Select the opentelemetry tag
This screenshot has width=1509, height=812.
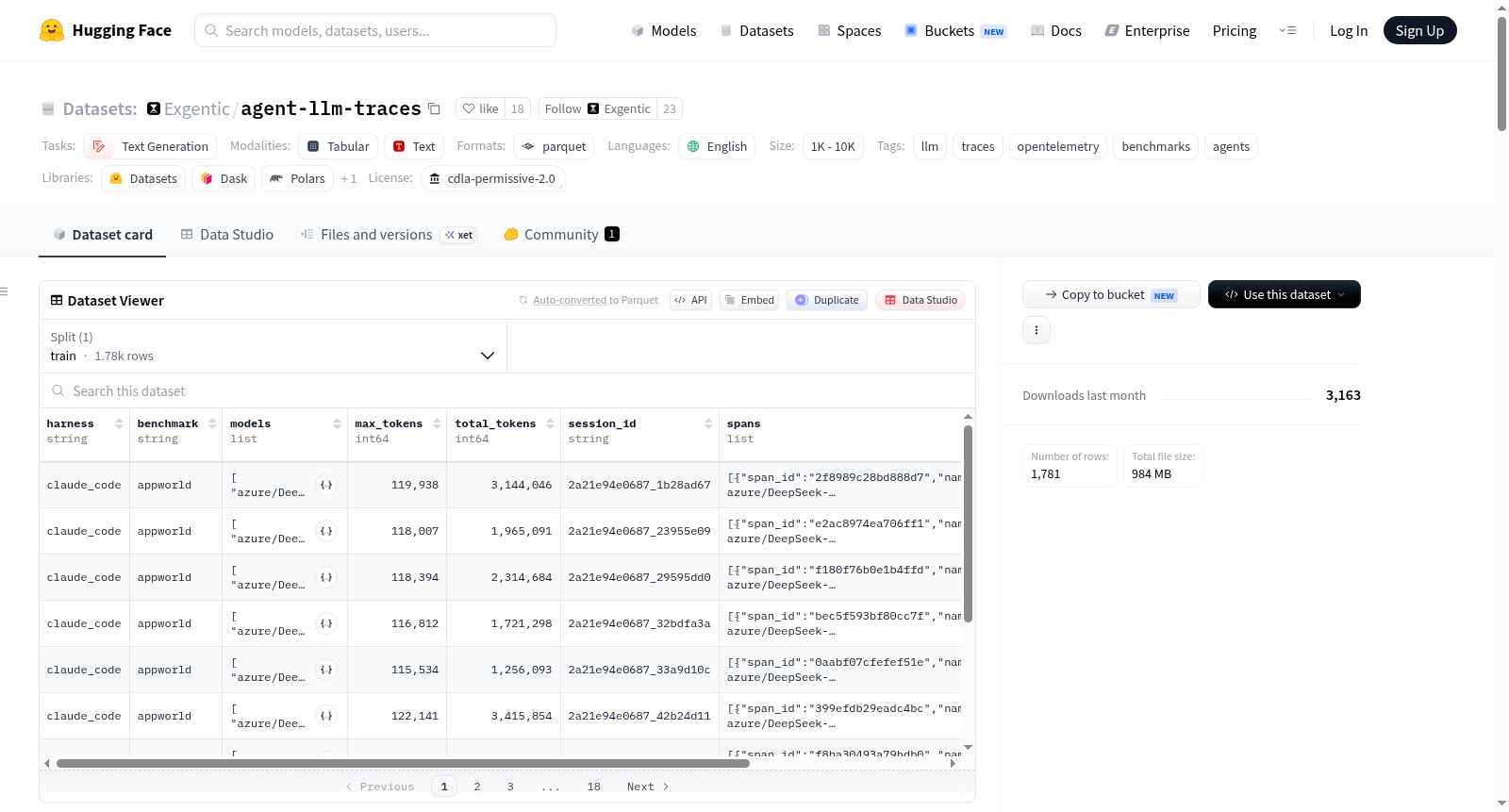(x=1057, y=146)
